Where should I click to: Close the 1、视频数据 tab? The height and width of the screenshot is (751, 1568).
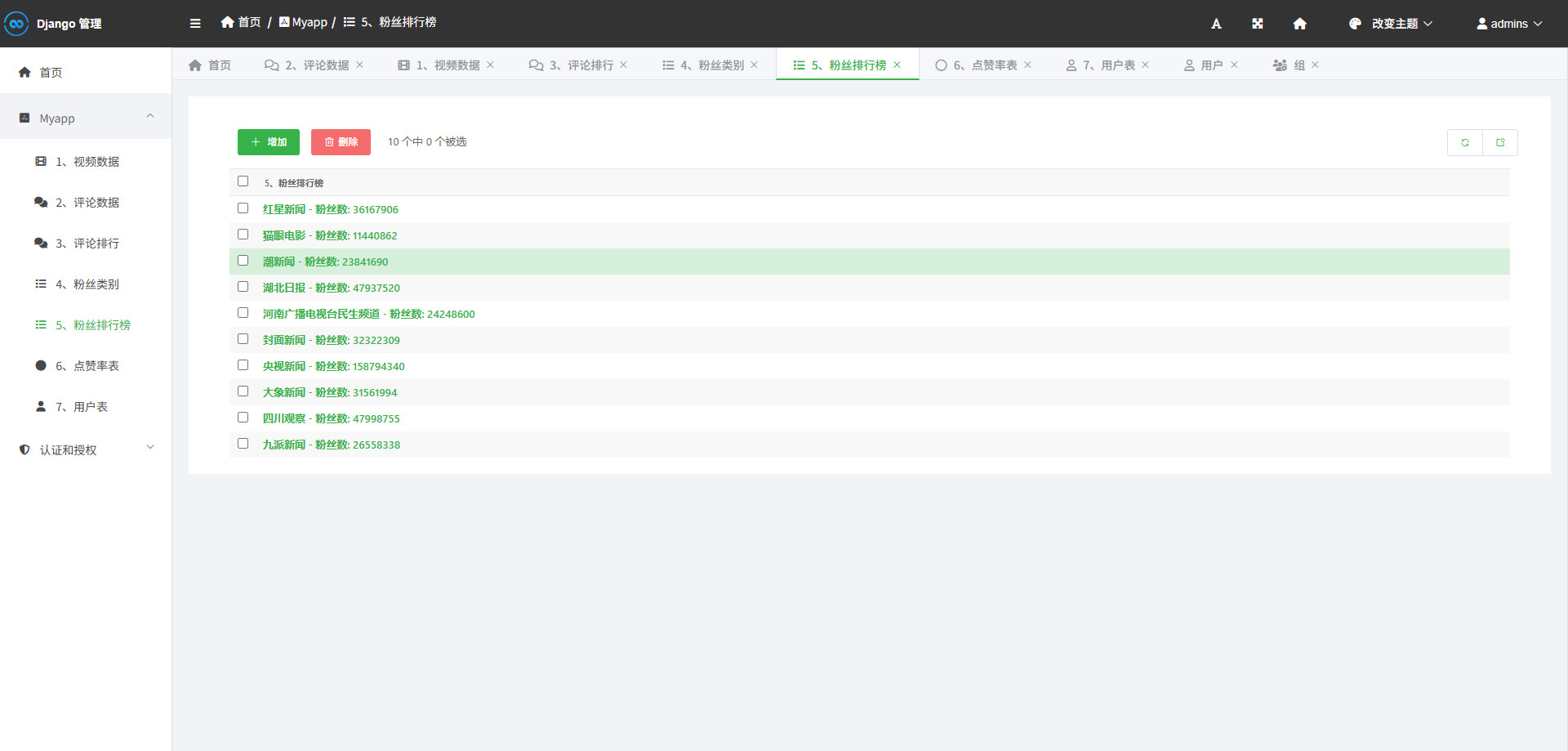point(490,65)
